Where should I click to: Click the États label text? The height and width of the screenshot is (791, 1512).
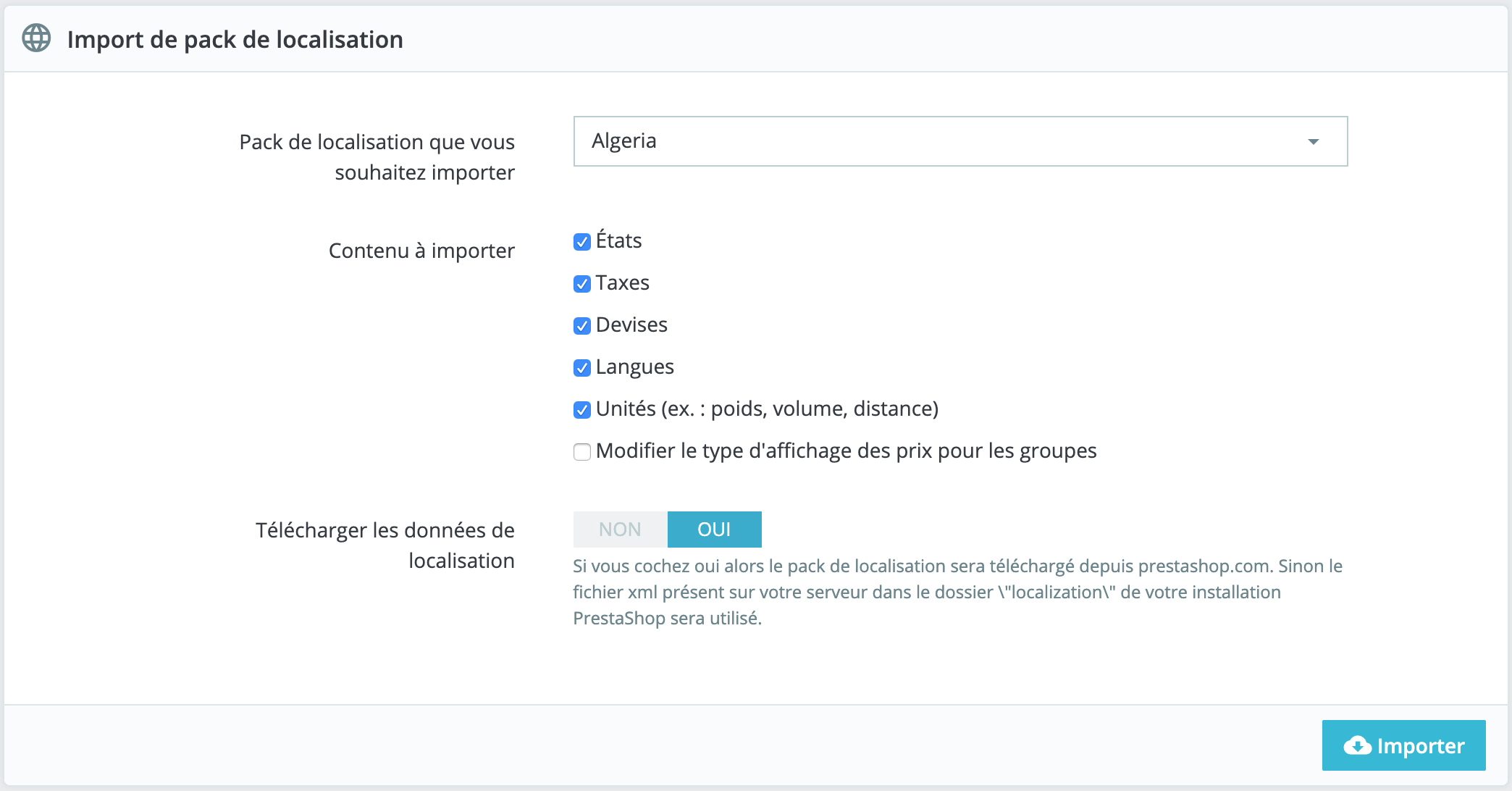tap(618, 240)
